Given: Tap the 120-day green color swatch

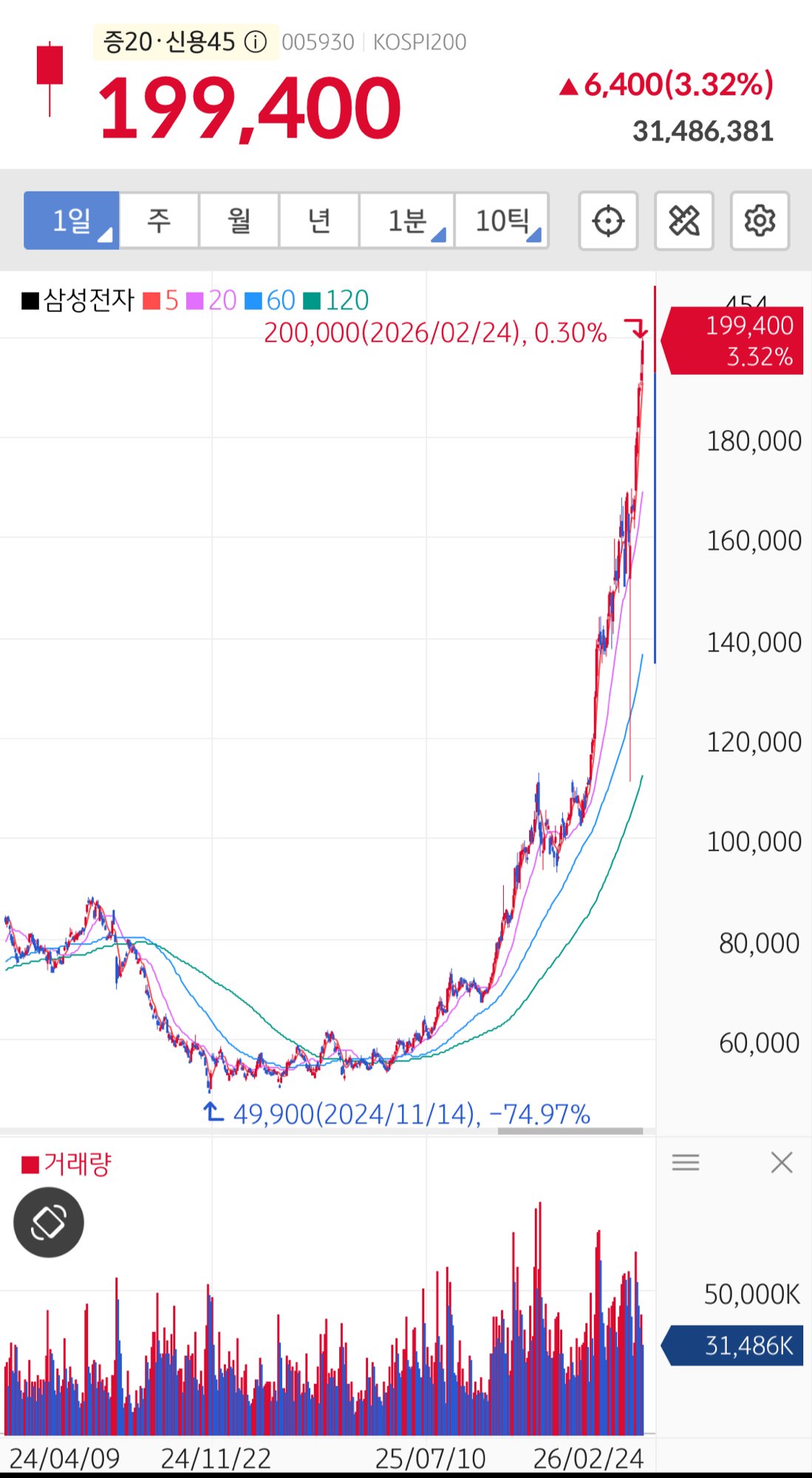Looking at the screenshot, I should tap(312, 301).
